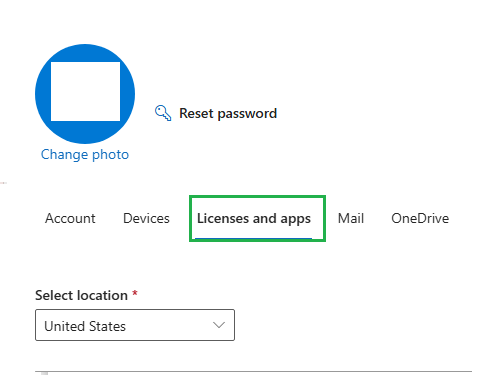Open the OneDrive tab

[420, 219]
